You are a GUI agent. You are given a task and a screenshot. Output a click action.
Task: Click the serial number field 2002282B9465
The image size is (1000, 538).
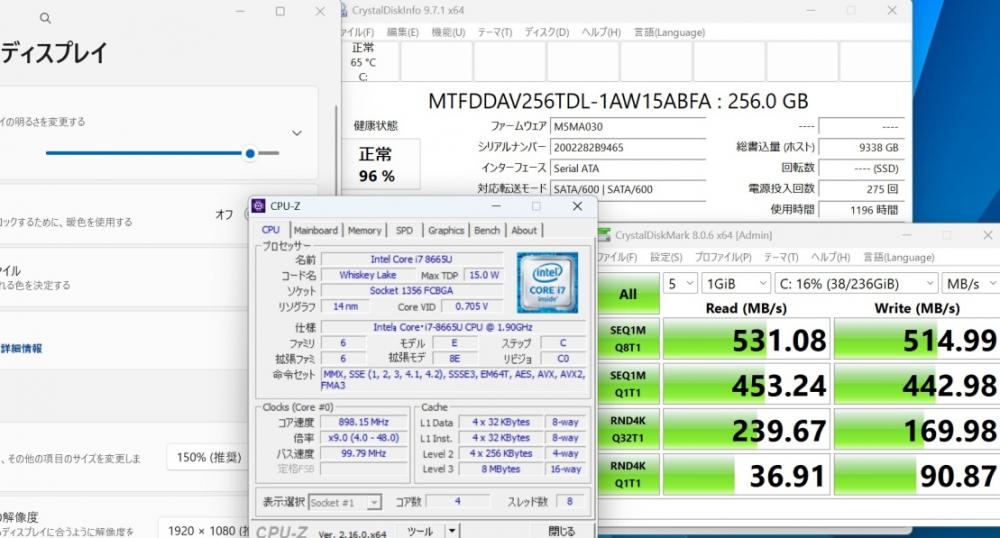[x=628, y=147]
